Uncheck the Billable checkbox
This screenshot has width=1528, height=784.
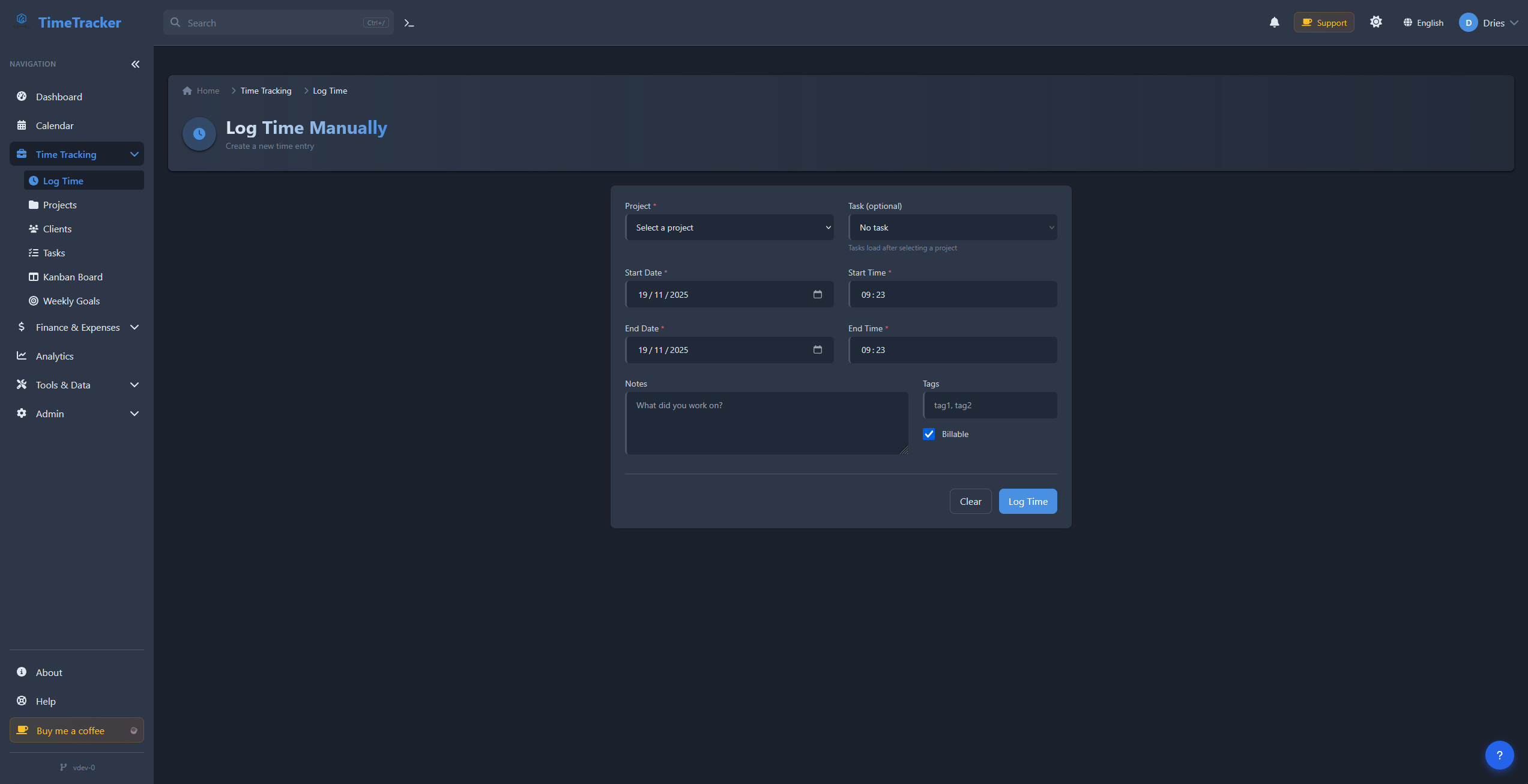(x=929, y=433)
